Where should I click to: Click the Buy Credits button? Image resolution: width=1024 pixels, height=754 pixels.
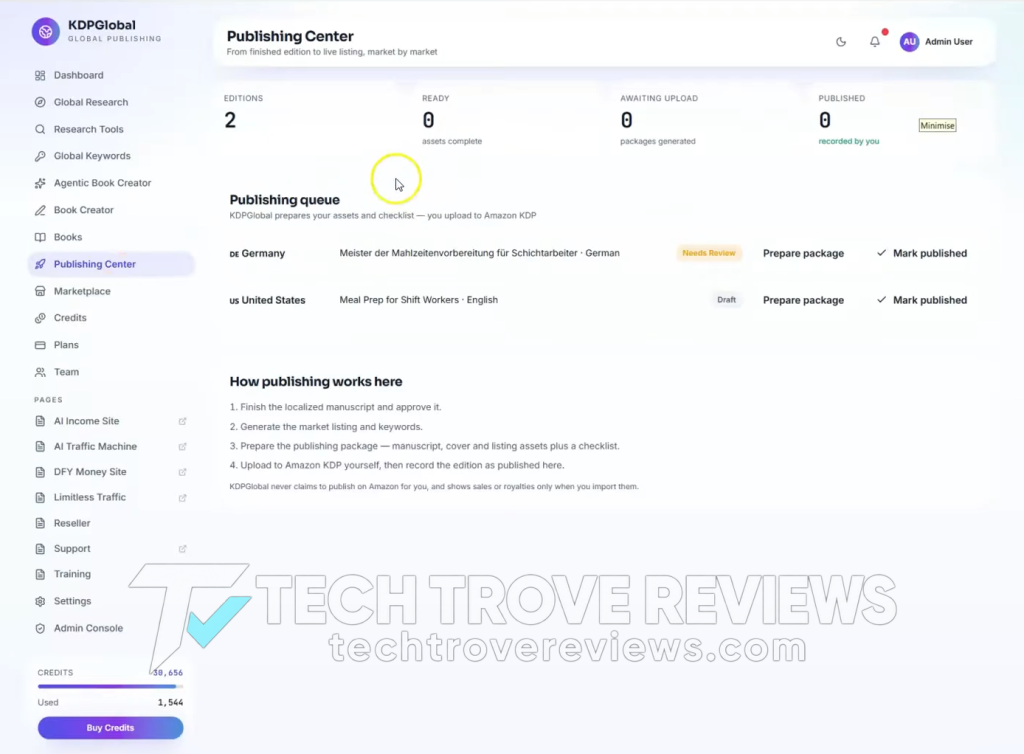point(110,728)
